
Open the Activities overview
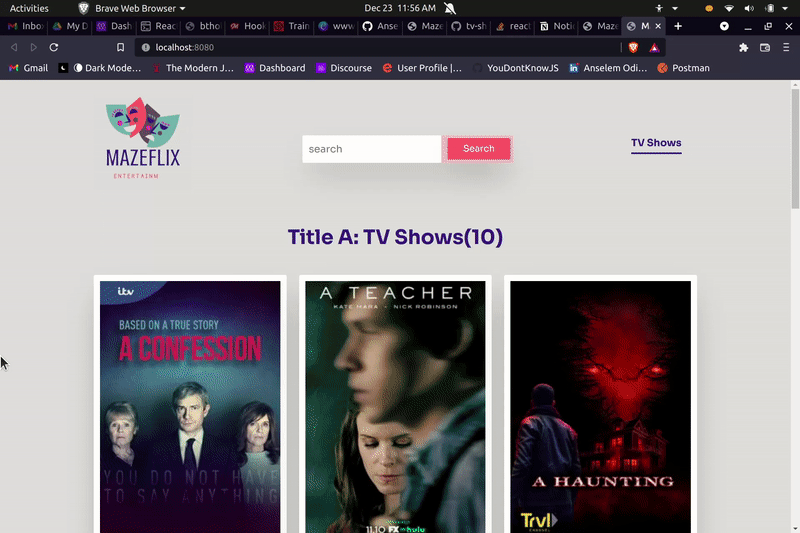pyautogui.click(x=29, y=8)
